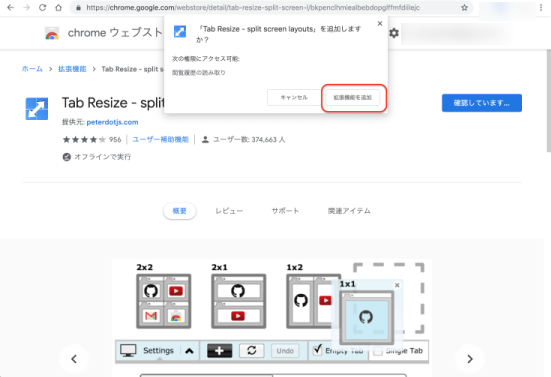The height and width of the screenshot is (377, 551).
Task: Click the Tab Resize extension icon on page
Action: [x=37, y=109]
